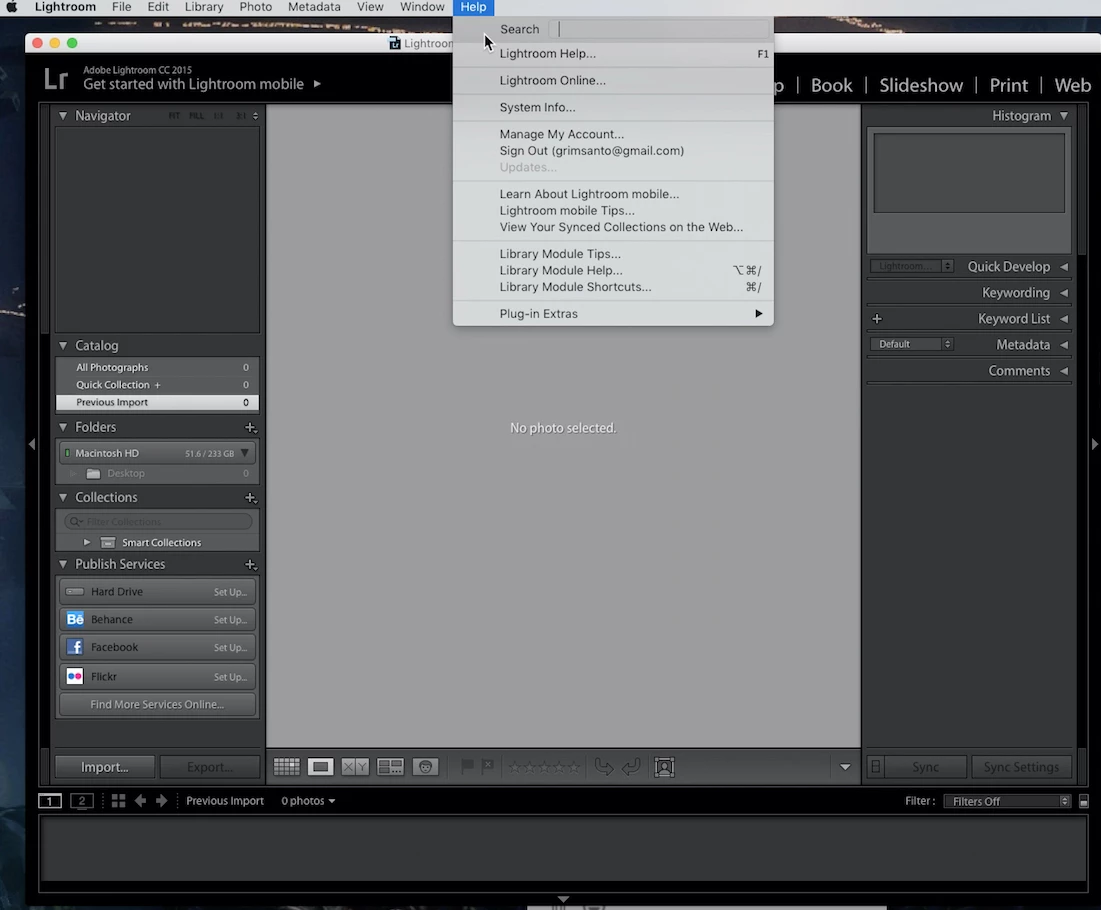Hide filmstrip with bottom edge arrow
Viewport: 1101px width, 910px height.
(563, 899)
